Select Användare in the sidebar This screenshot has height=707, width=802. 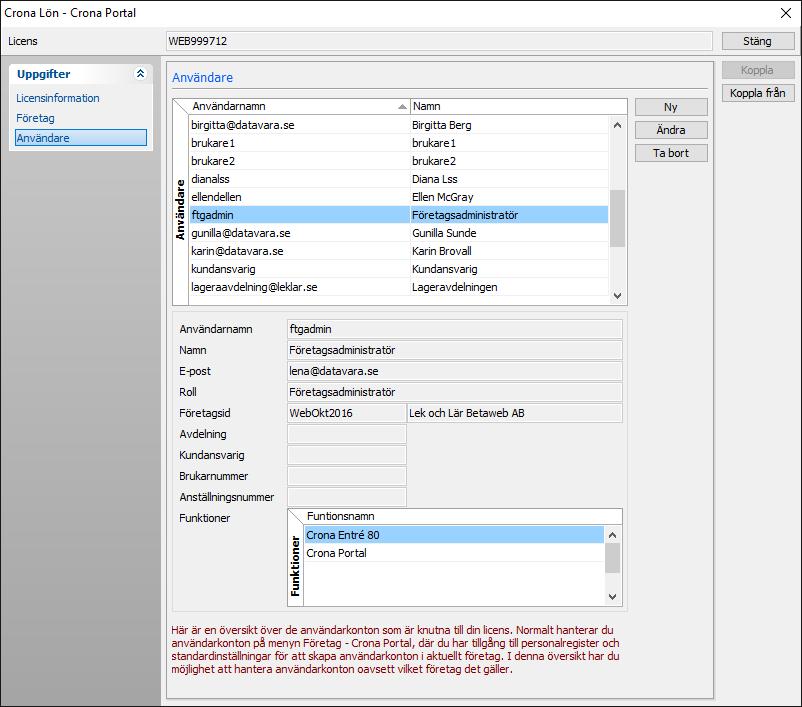click(x=81, y=138)
